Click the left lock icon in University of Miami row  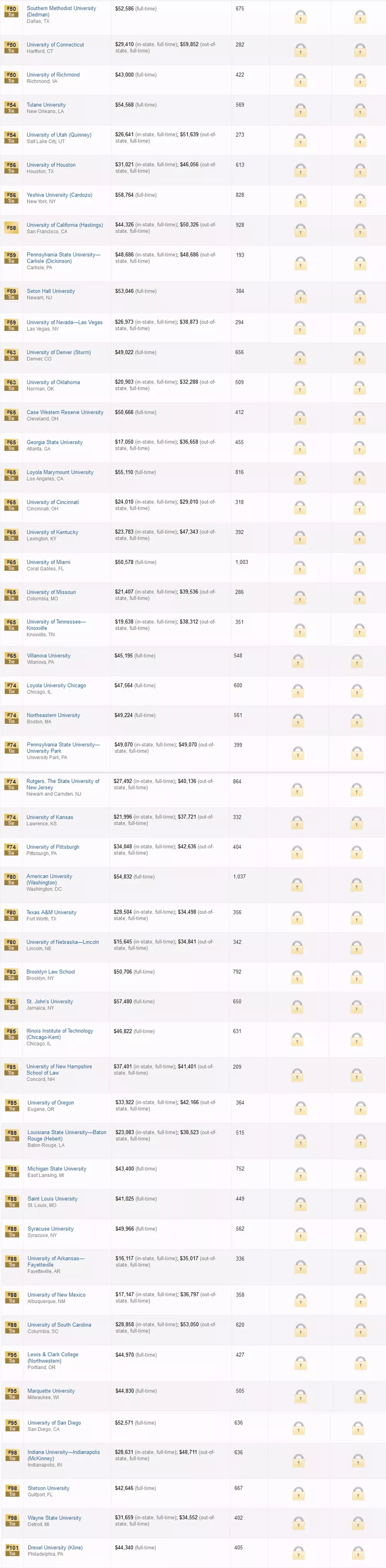click(x=300, y=567)
